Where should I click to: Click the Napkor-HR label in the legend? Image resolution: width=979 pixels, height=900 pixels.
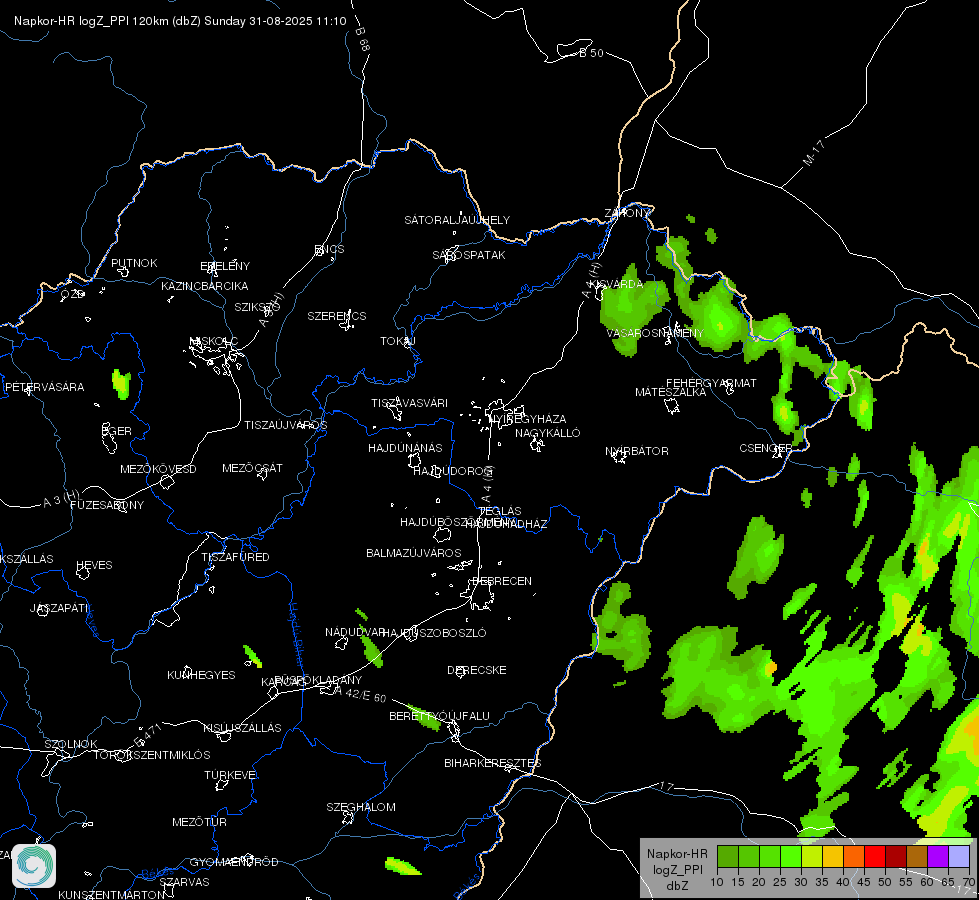pos(677,853)
